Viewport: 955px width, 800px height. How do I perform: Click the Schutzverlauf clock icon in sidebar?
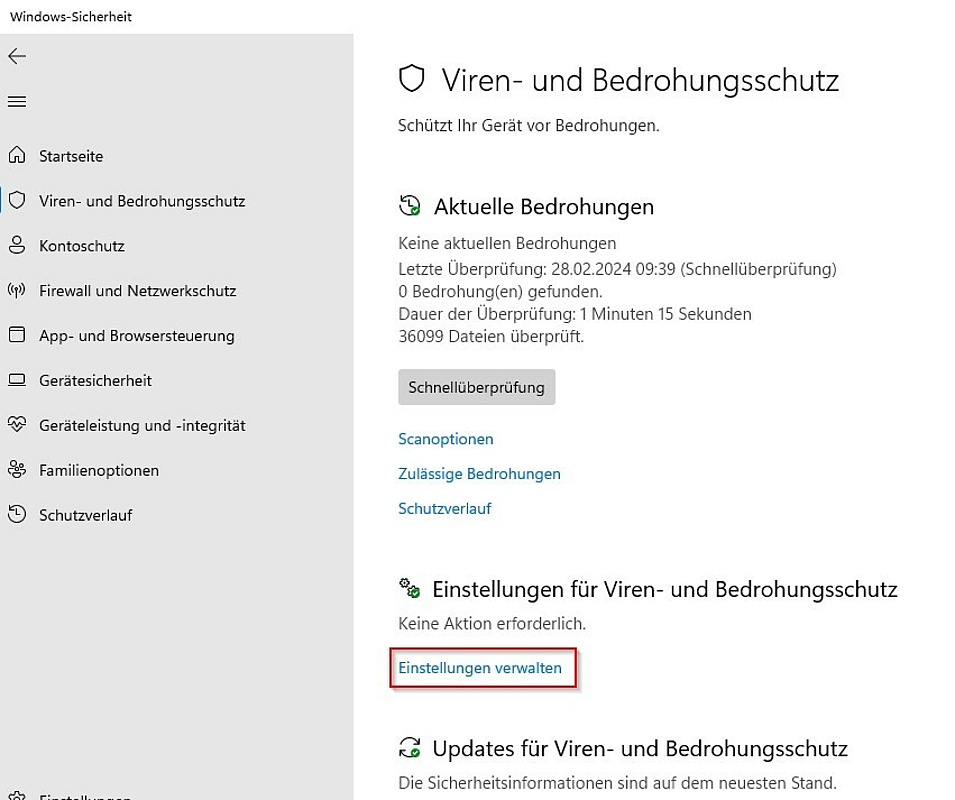[17, 514]
